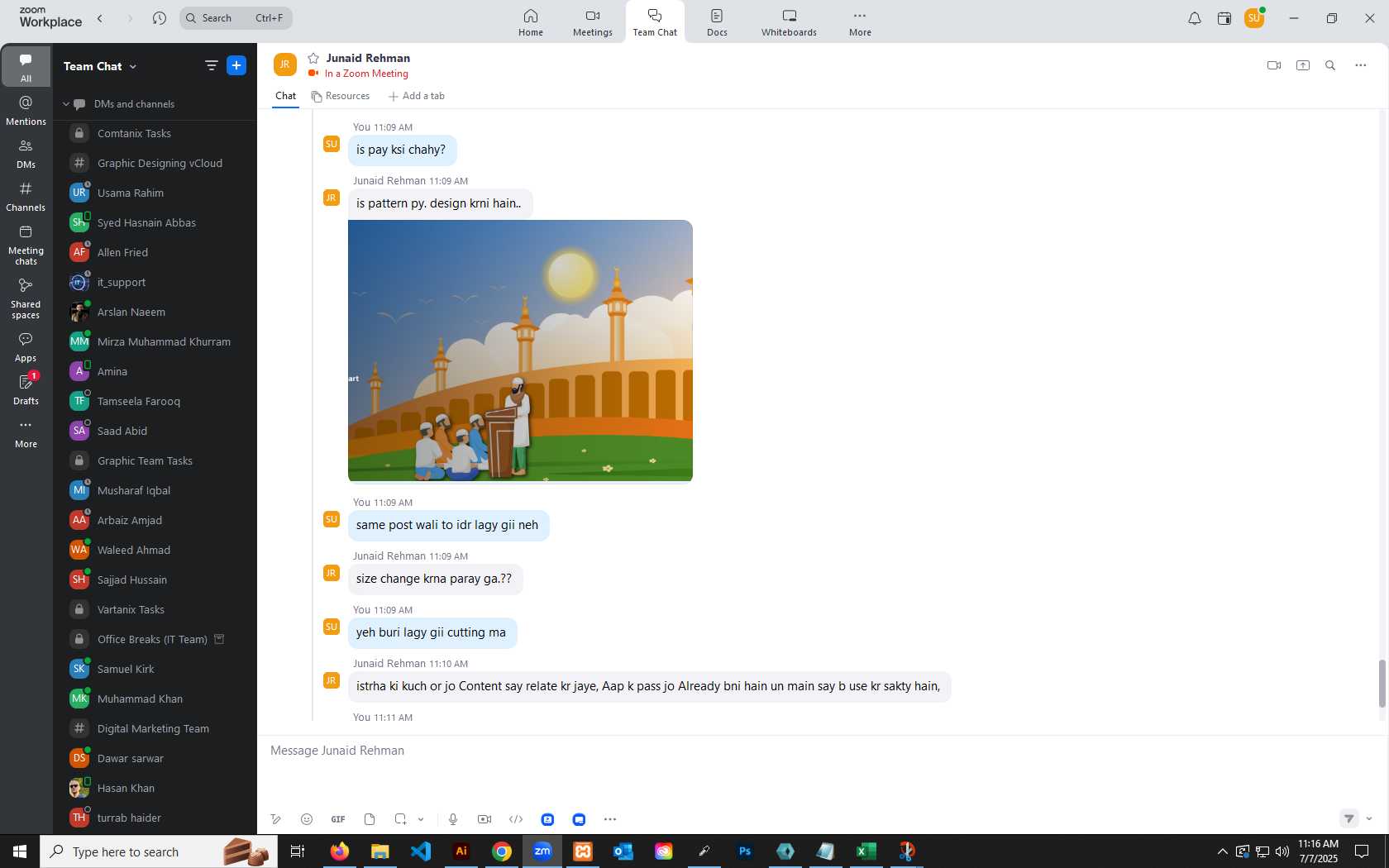Open chat with Mirza Muhammad Khurram
1389x868 pixels.
pyautogui.click(x=155, y=341)
